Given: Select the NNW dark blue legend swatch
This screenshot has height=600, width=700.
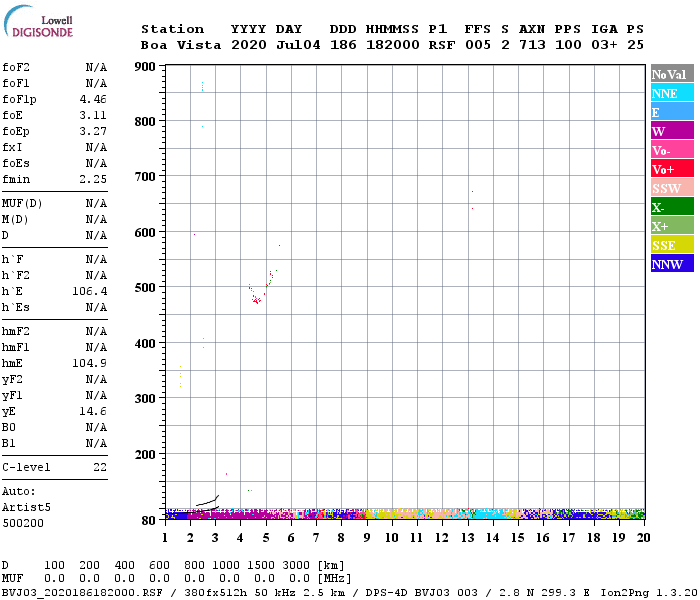Looking at the screenshot, I should (672, 263).
